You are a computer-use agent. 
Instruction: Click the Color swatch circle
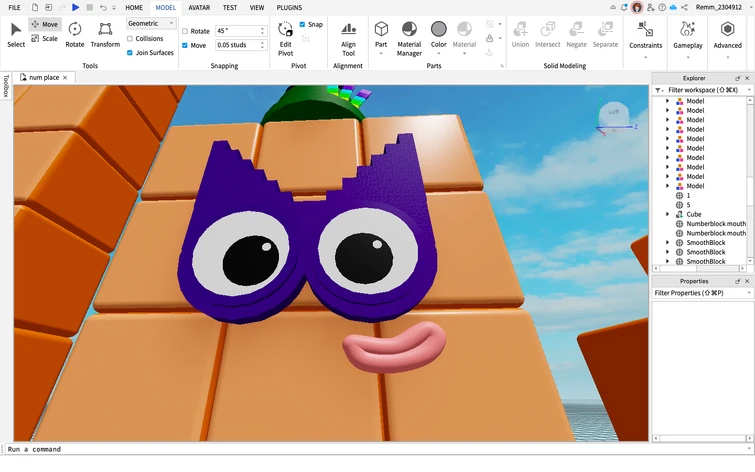(x=438, y=29)
